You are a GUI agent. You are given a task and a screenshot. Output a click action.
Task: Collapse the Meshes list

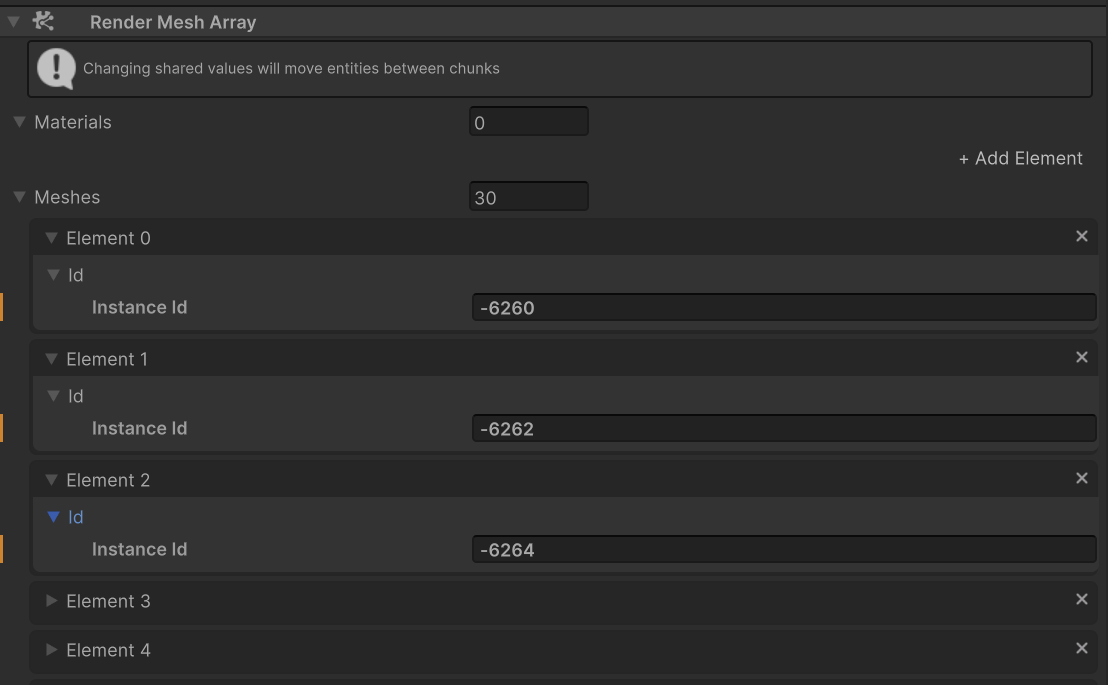18,197
